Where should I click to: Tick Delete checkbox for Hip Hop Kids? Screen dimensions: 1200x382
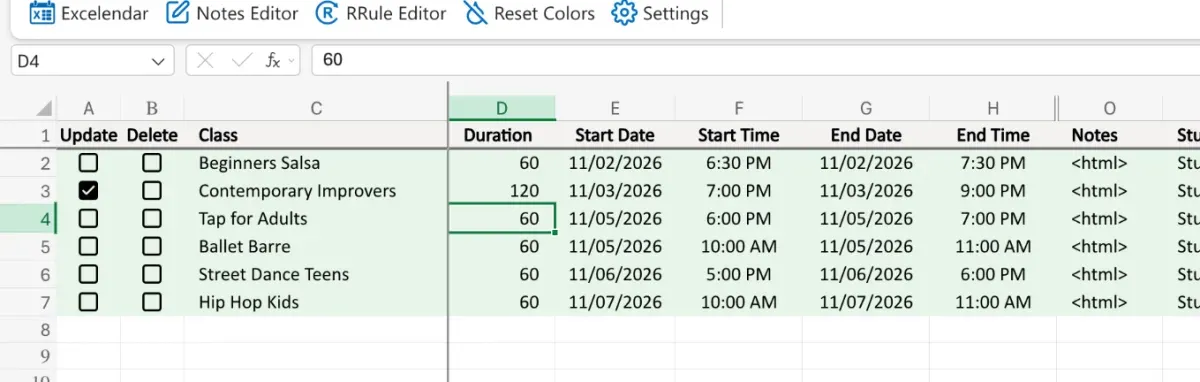[151, 302]
